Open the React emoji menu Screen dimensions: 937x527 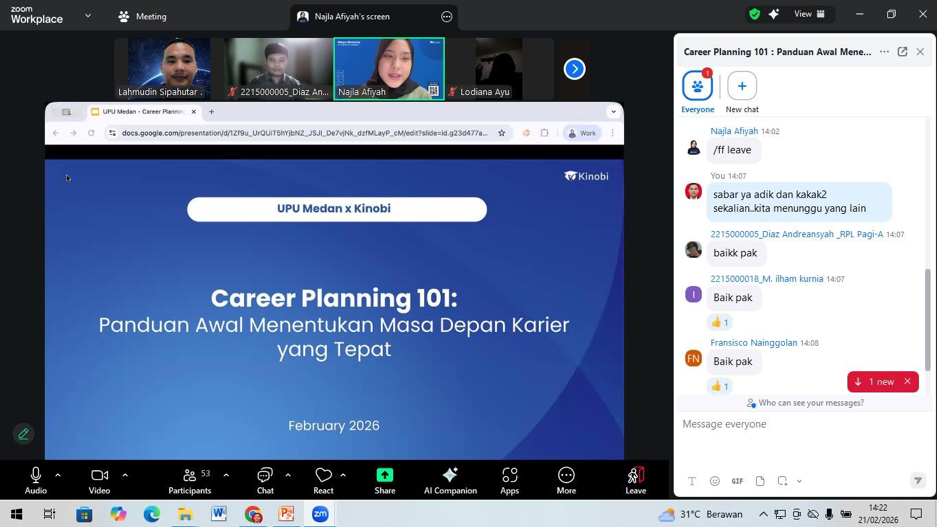tap(323, 480)
